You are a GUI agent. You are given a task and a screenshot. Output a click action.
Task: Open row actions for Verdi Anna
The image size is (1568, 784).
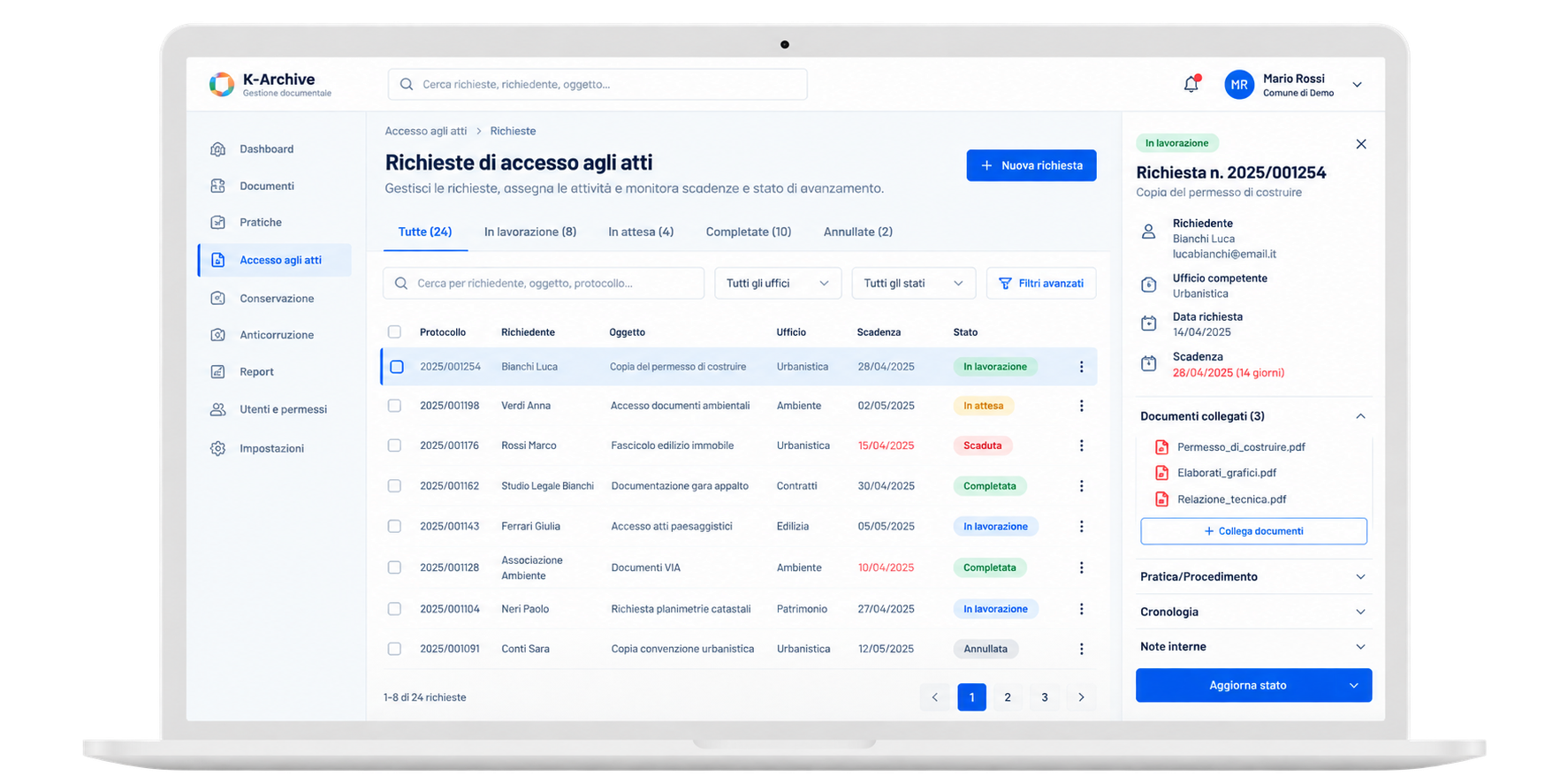click(1081, 406)
